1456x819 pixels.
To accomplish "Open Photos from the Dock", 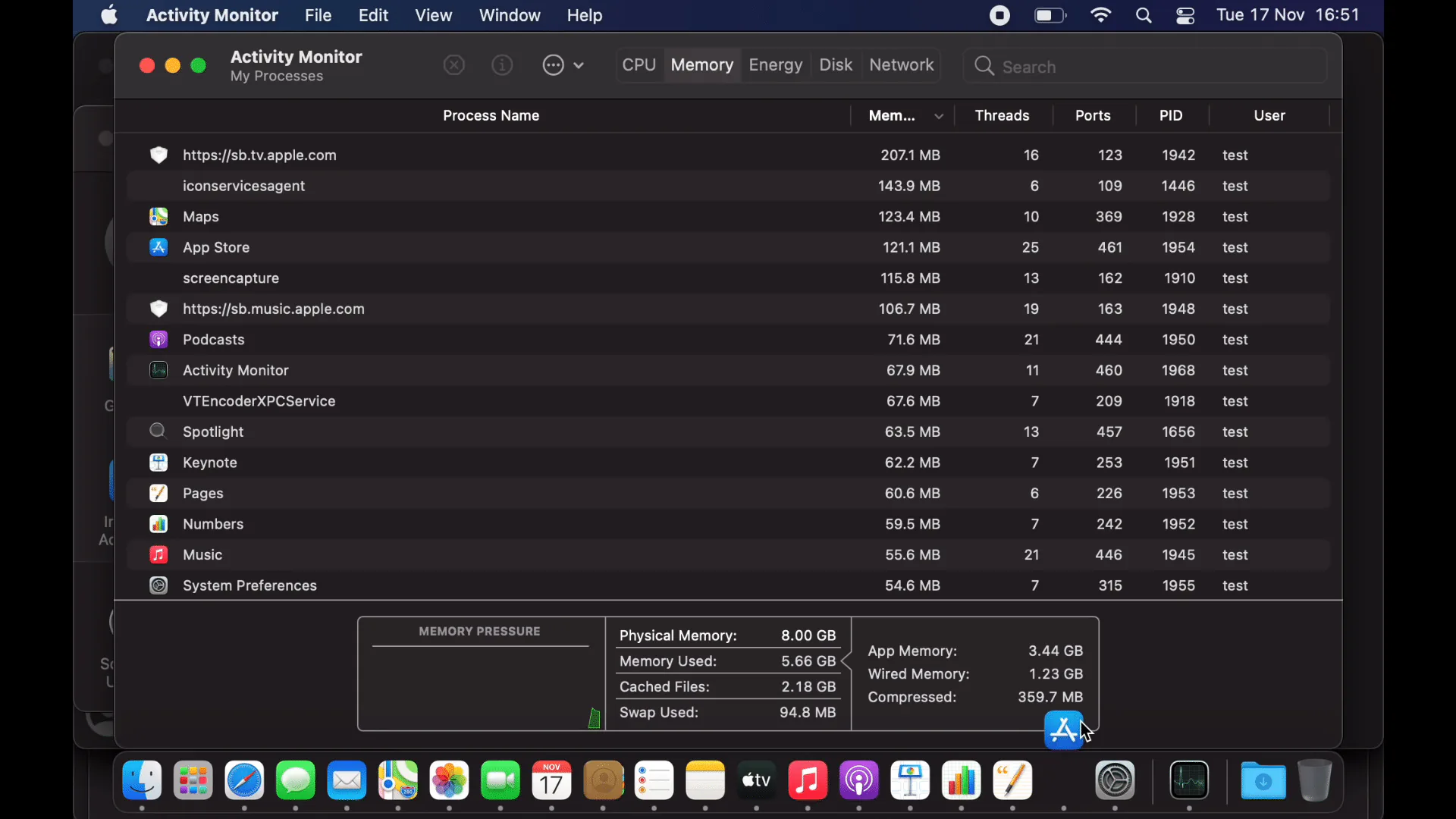I will (x=449, y=780).
